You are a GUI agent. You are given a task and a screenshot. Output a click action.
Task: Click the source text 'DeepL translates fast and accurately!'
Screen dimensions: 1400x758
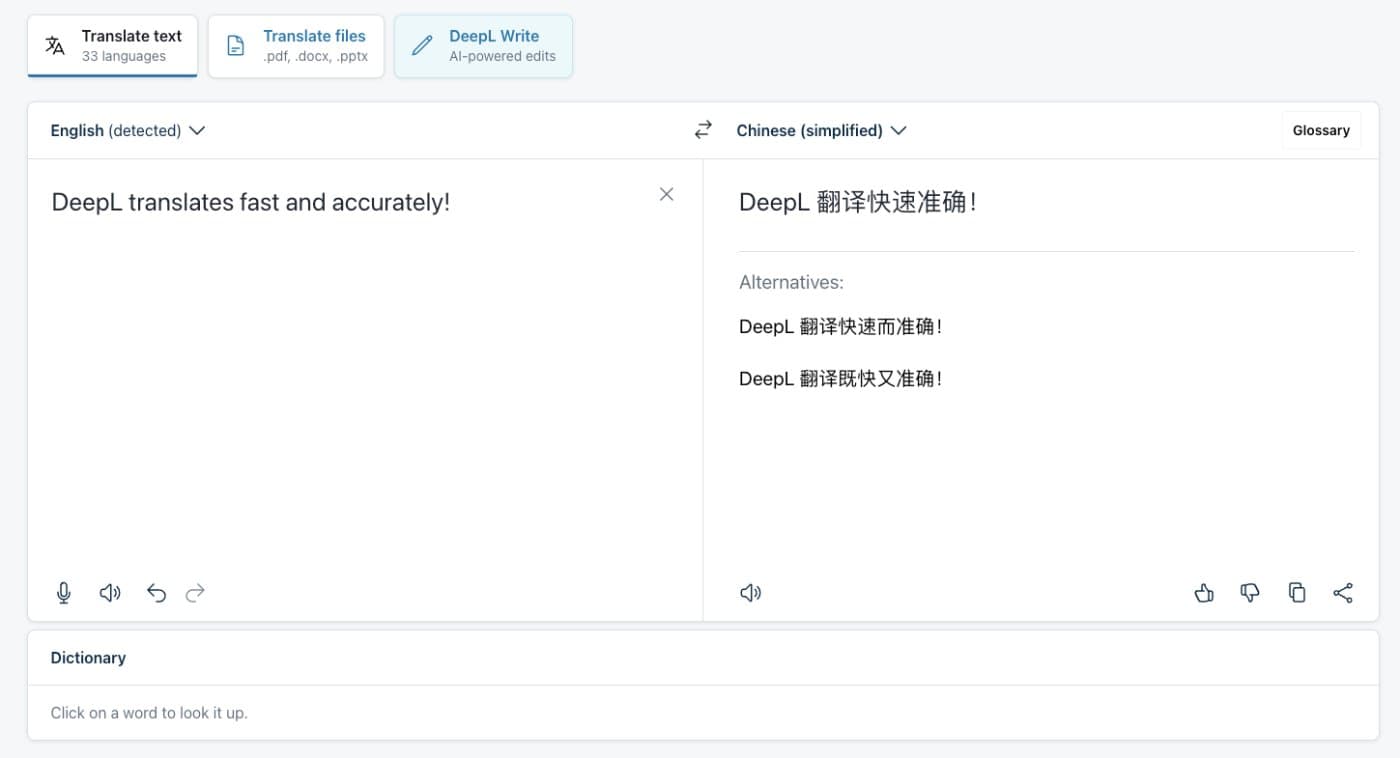(251, 202)
